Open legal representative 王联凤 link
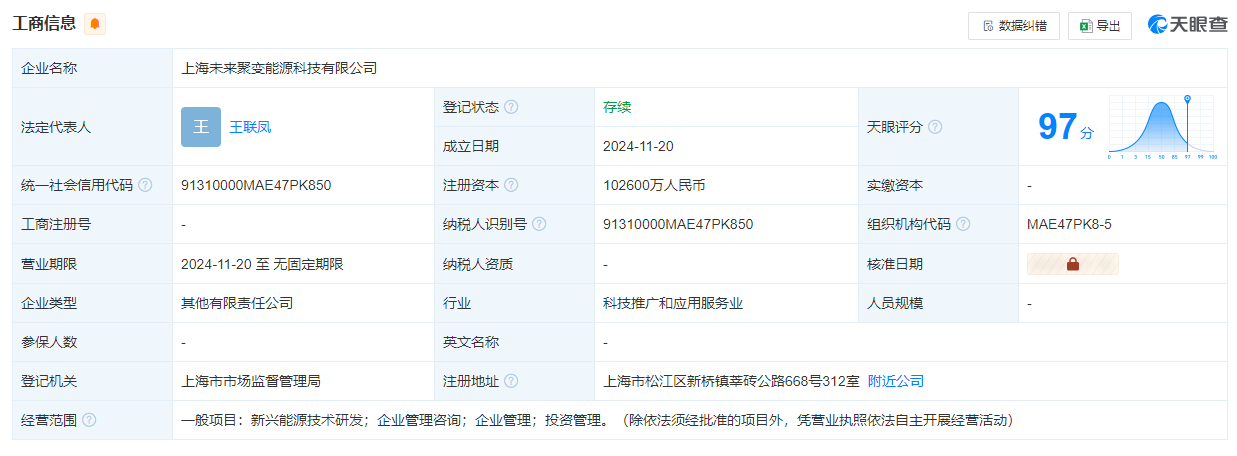The image size is (1237, 456). tap(250, 127)
